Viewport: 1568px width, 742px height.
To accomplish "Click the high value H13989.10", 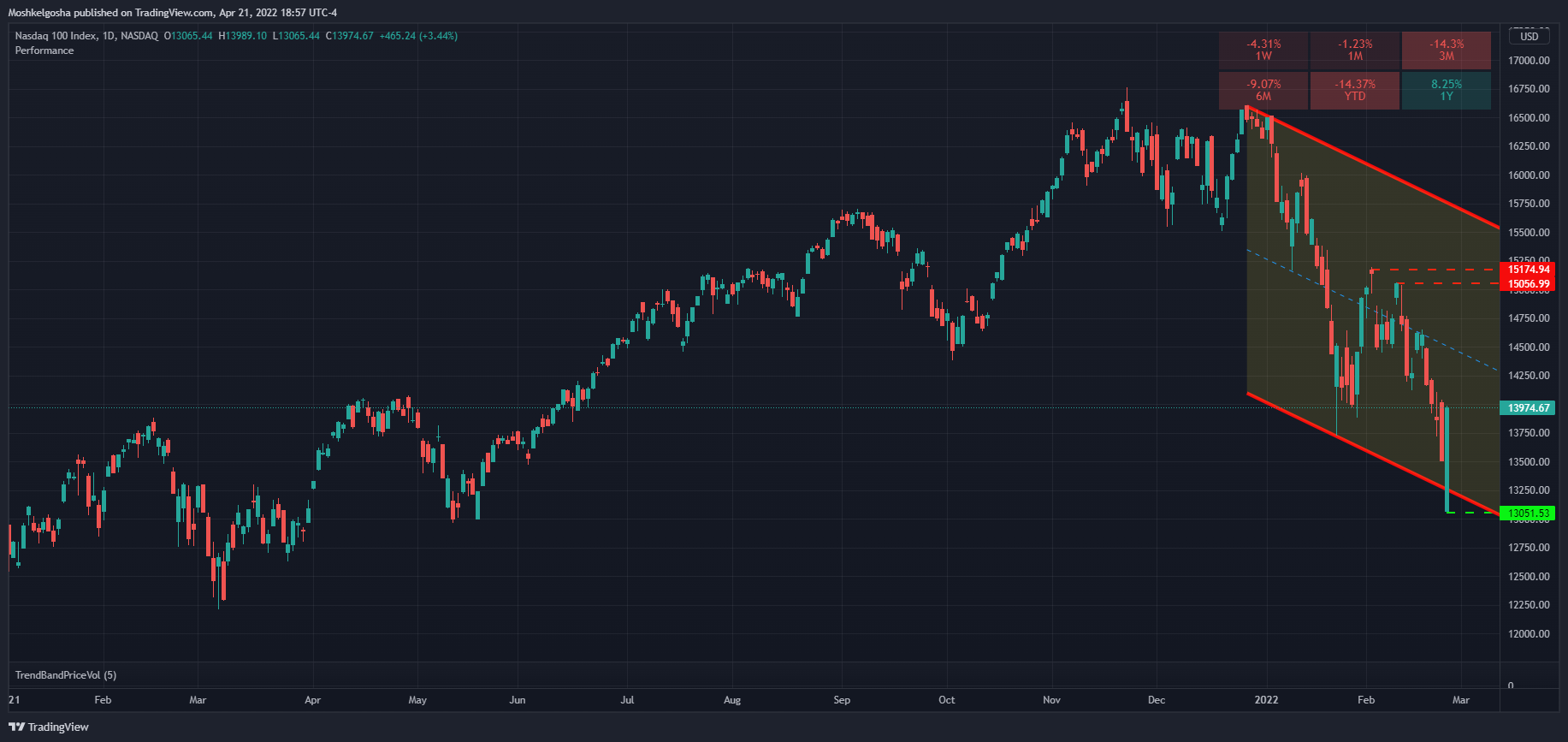I will [243, 36].
